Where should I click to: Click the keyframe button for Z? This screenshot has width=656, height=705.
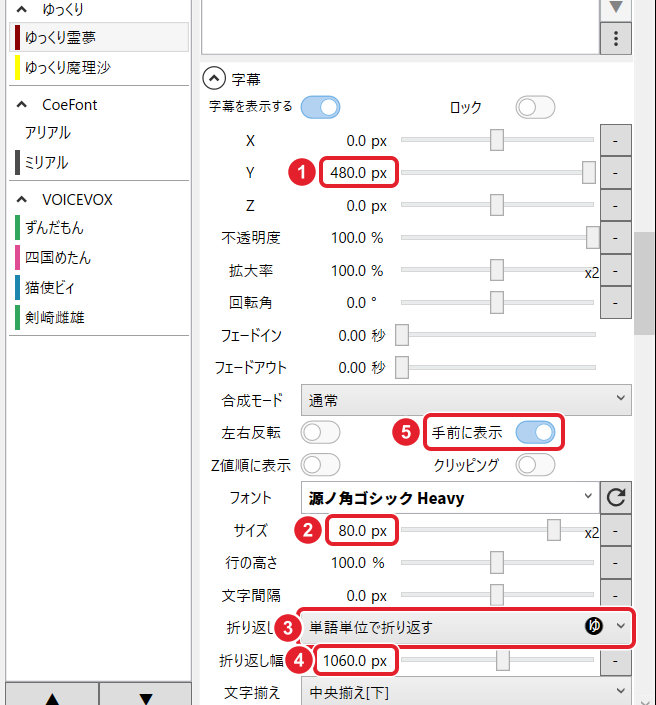616,205
